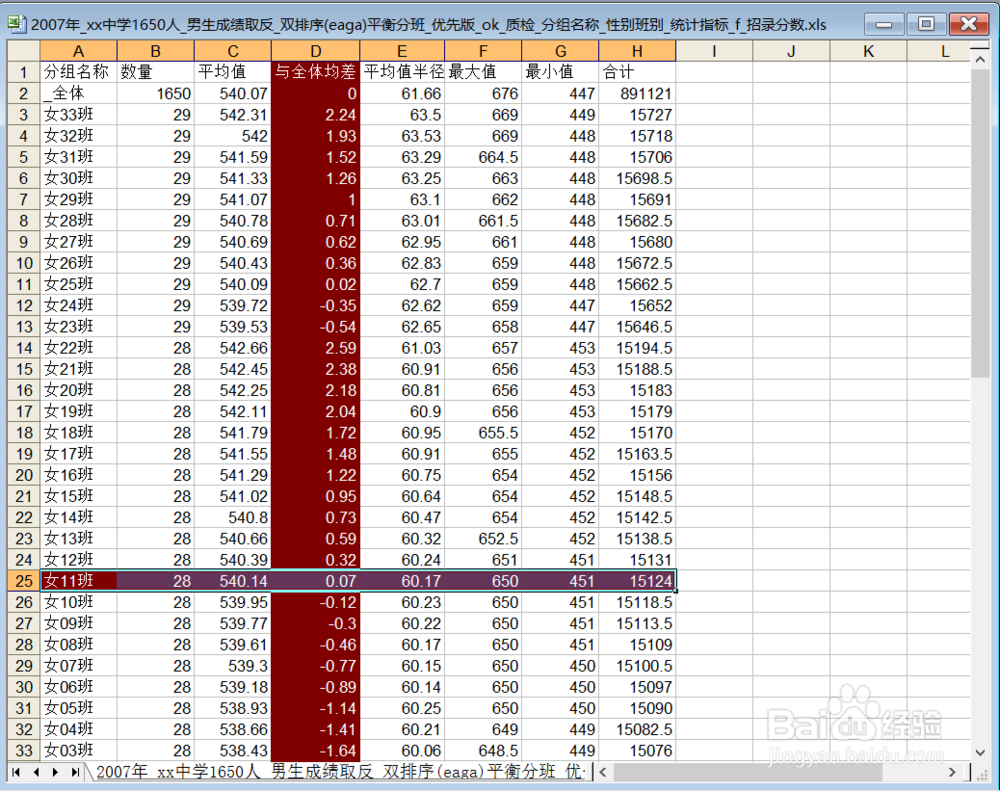
Task: Maximize the workbook window
Action: tap(926, 25)
